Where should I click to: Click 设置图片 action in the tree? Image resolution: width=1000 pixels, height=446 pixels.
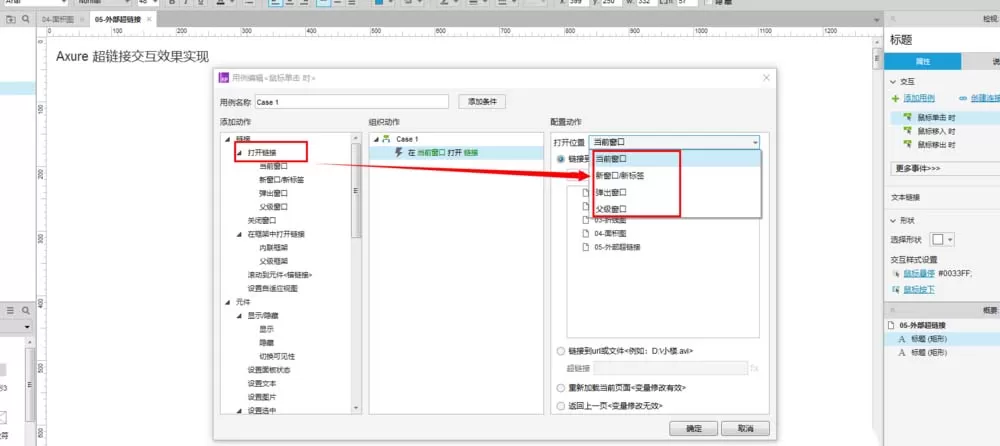261,397
